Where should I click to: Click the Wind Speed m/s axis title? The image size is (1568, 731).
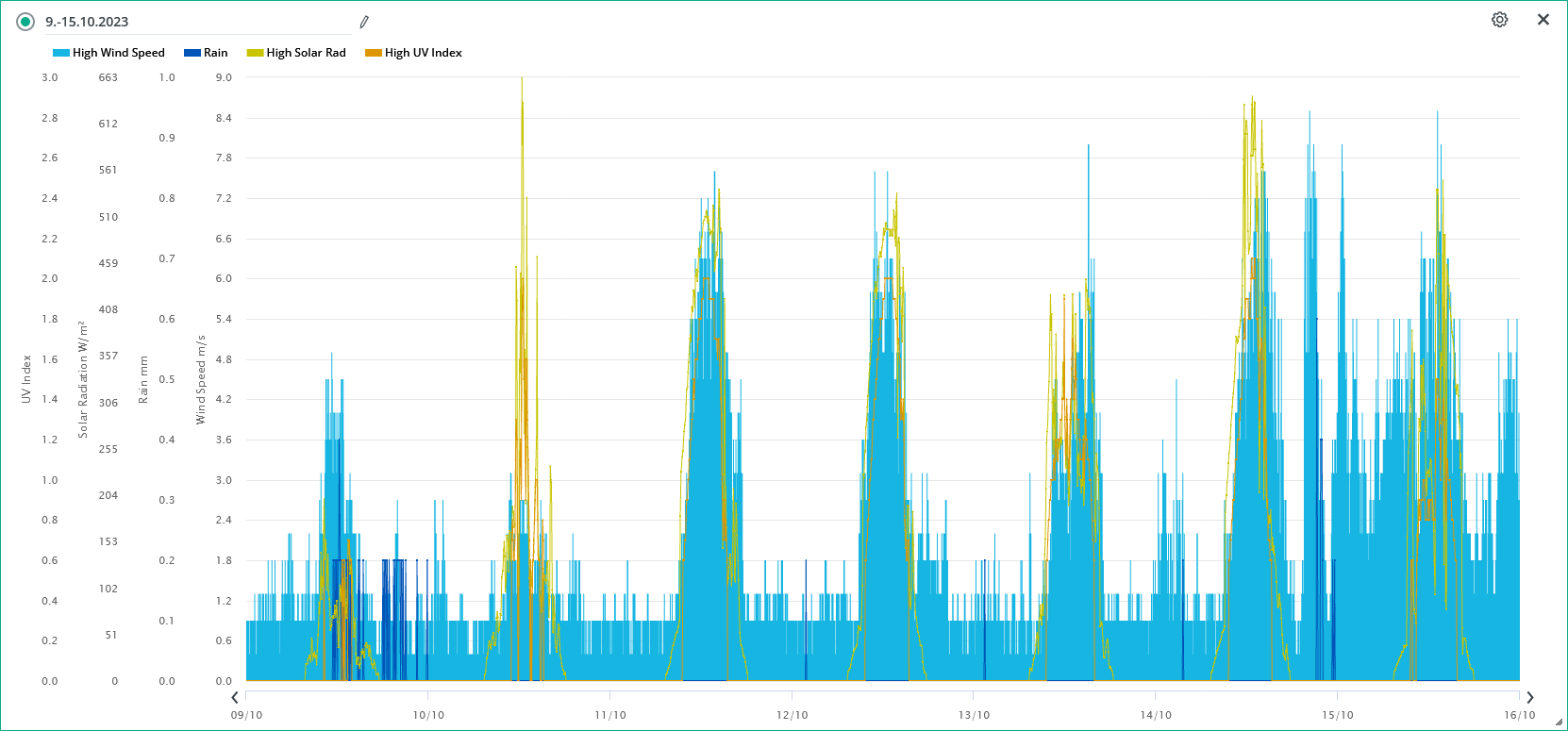click(201, 379)
